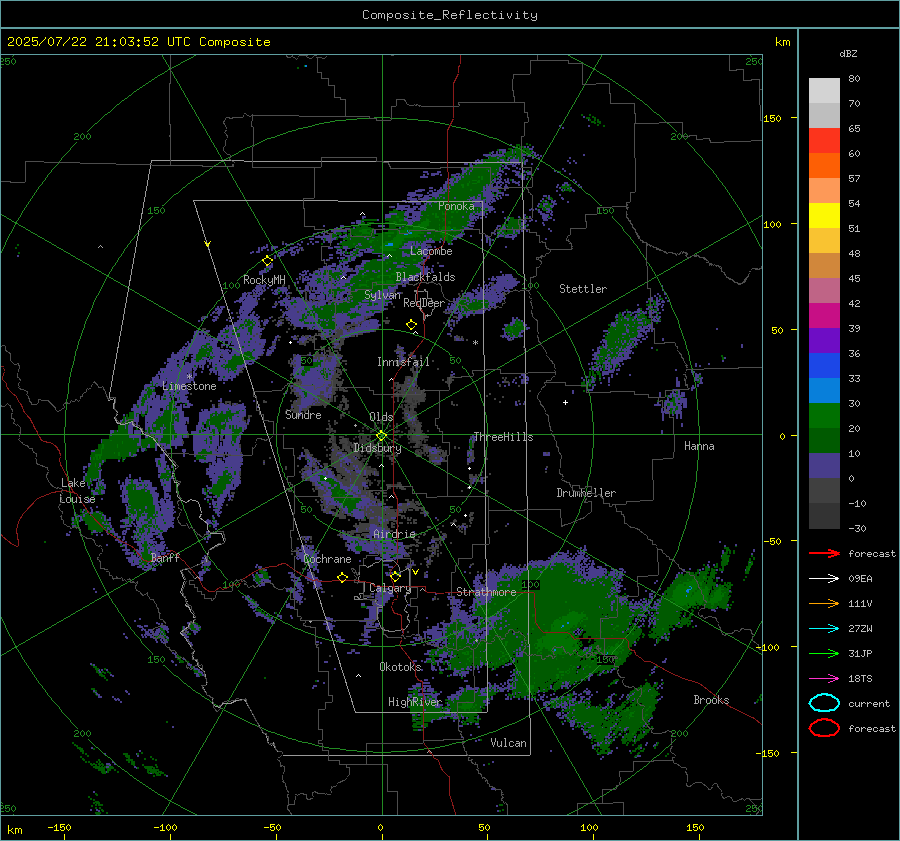Click the RedDeer city label
Image resolution: width=900 pixels, height=841 pixels.
424,303
